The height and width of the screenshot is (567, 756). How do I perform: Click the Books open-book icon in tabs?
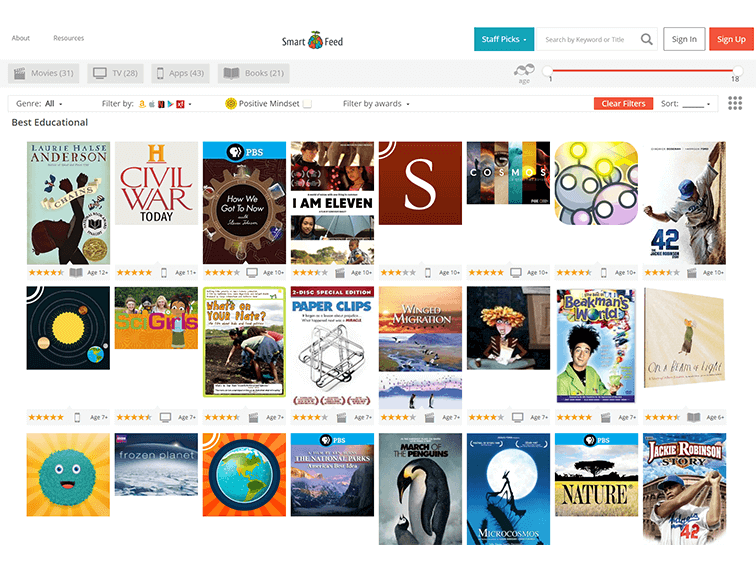click(x=231, y=73)
